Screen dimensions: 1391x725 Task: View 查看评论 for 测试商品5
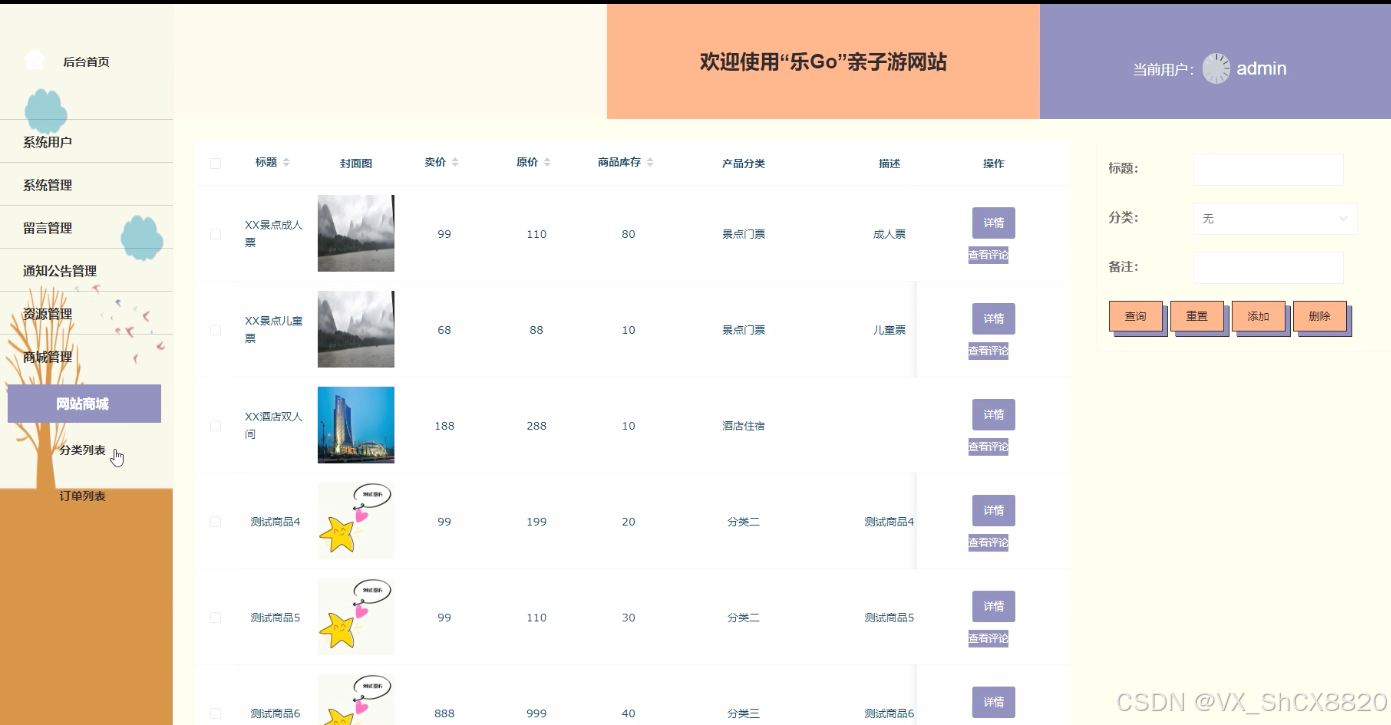tap(988, 638)
